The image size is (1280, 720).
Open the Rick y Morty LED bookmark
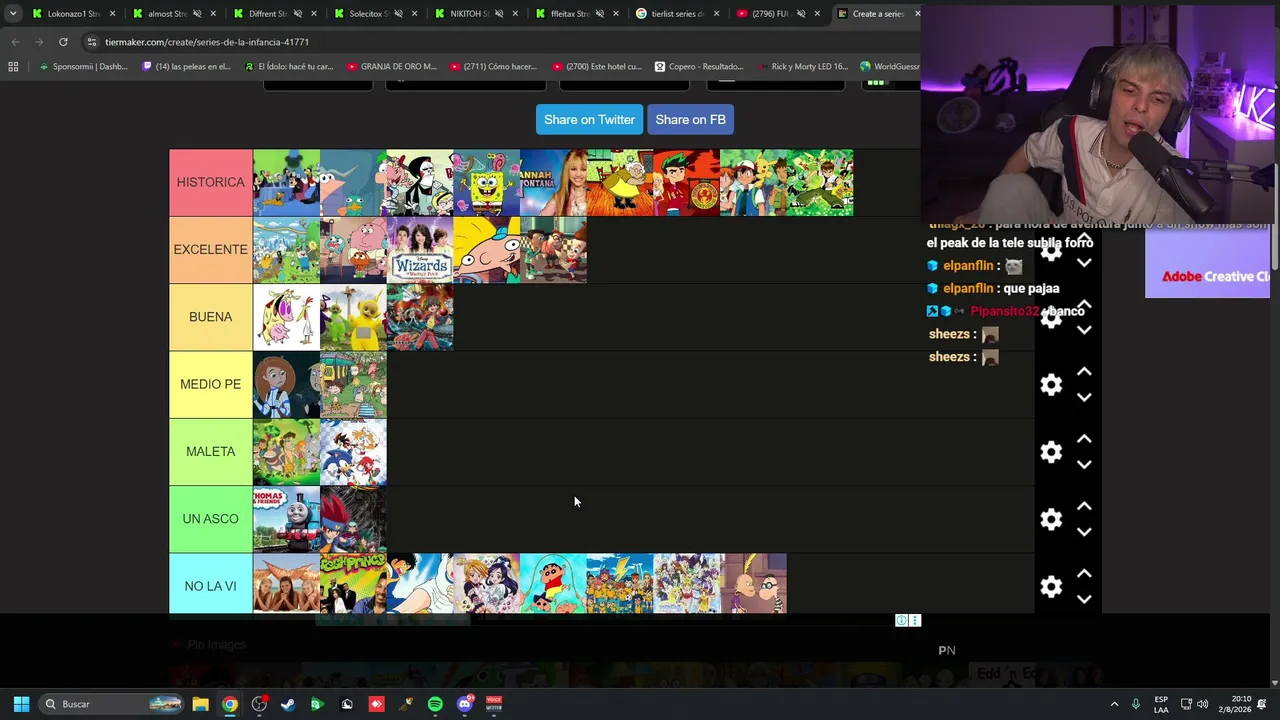coord(802,67)
